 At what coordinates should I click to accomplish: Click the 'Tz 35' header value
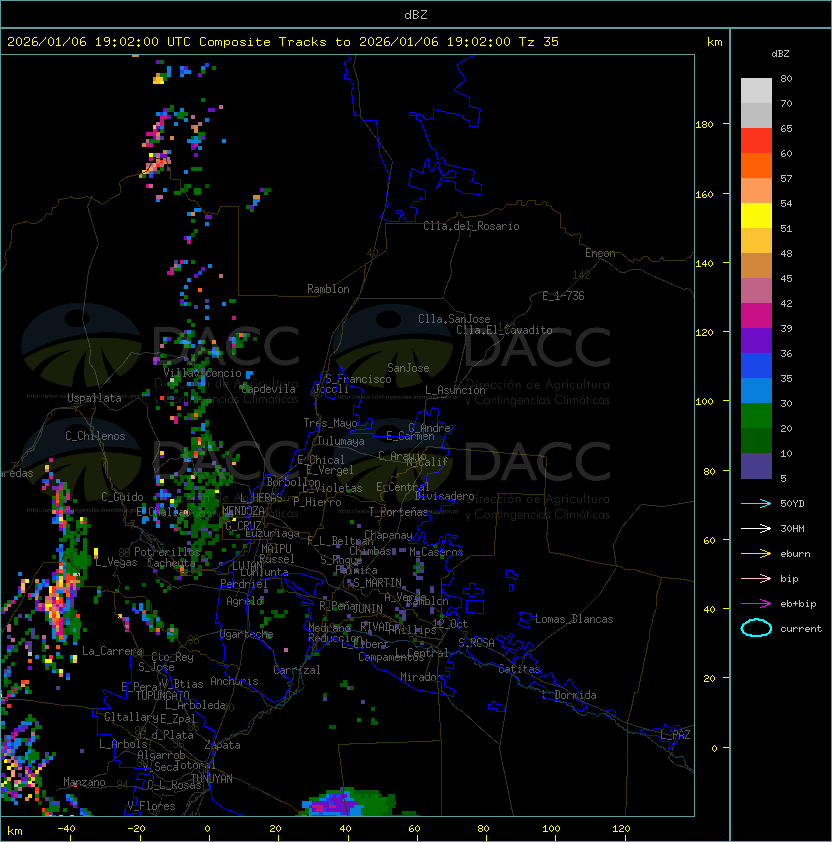click(x=539, y=42)
